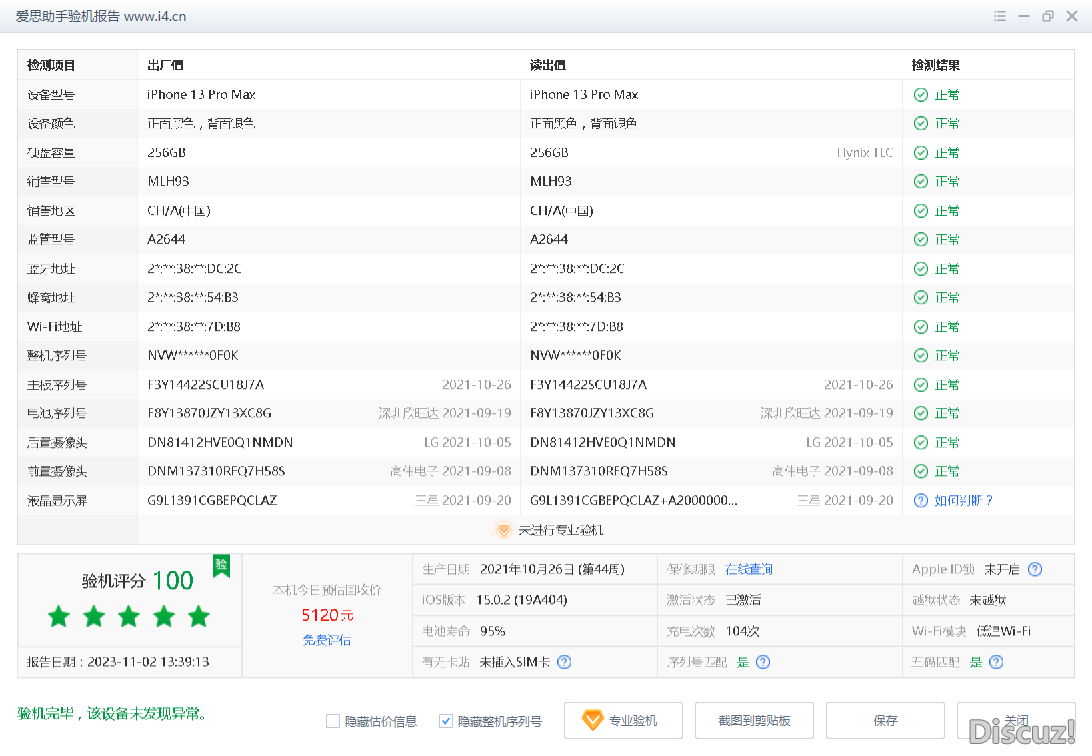1092x756 pixels.
Task: Select the 检测项目 column header
Action: point(51,65)
